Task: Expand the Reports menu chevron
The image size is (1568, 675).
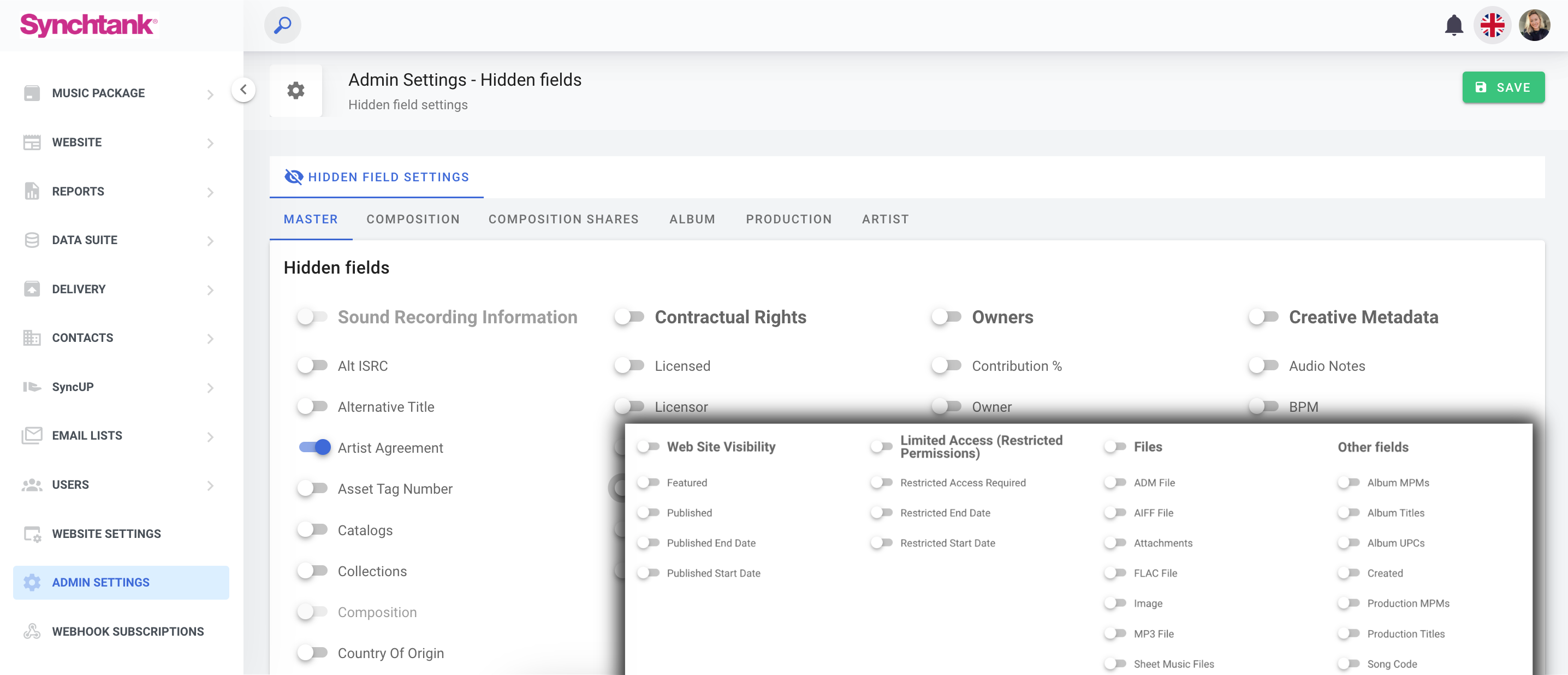Action: click(210, 192)
